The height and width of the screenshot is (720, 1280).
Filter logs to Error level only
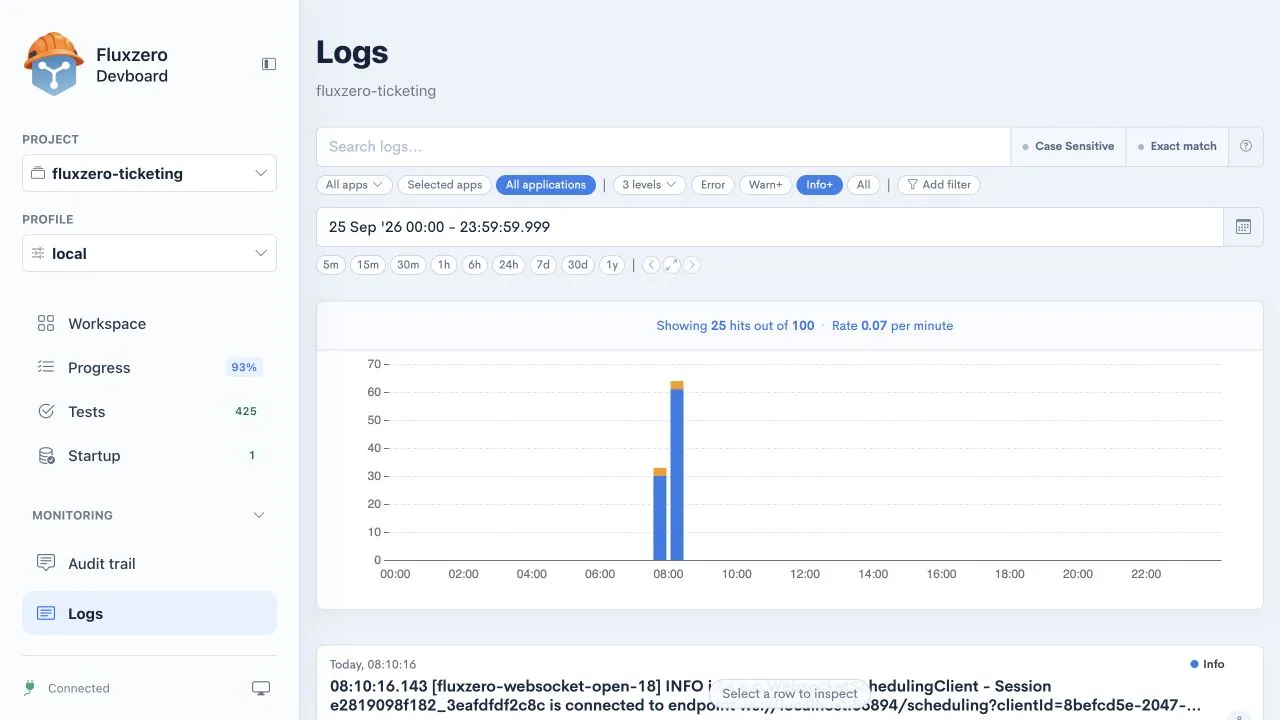(x=713, y=185)
